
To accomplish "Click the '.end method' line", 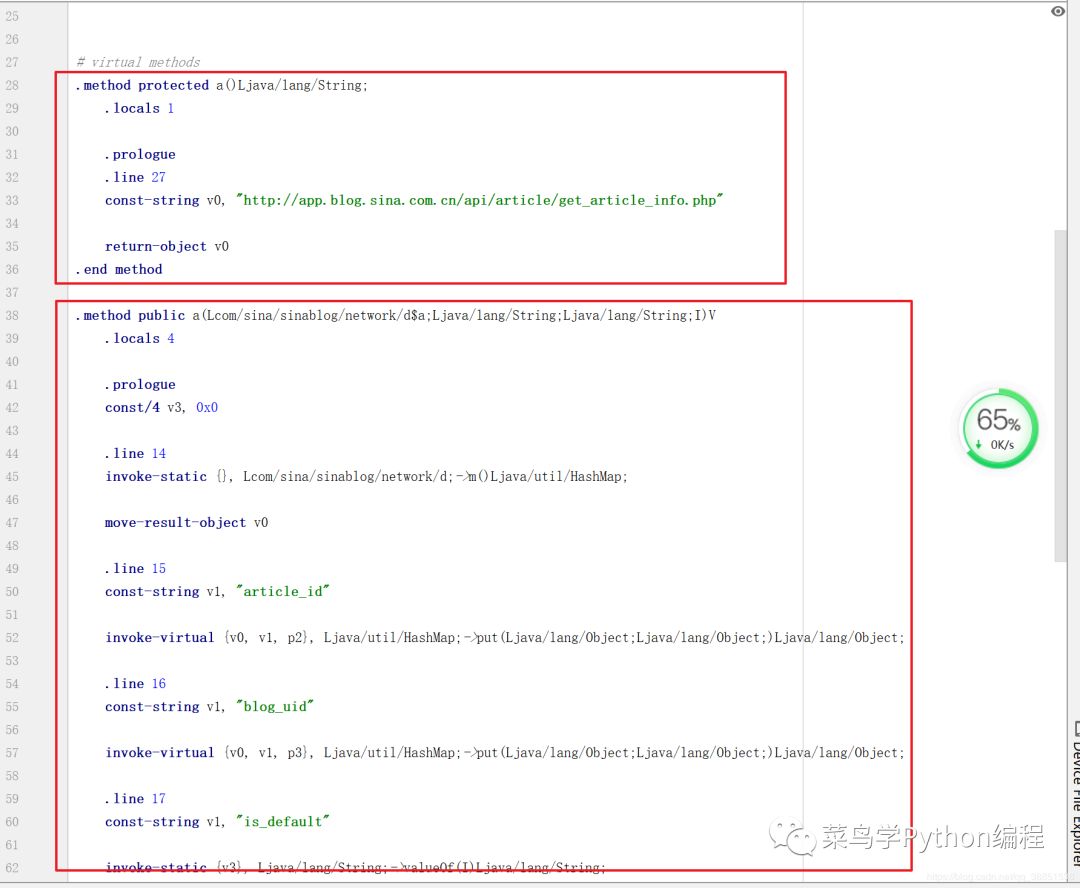I will click(119, 269).
